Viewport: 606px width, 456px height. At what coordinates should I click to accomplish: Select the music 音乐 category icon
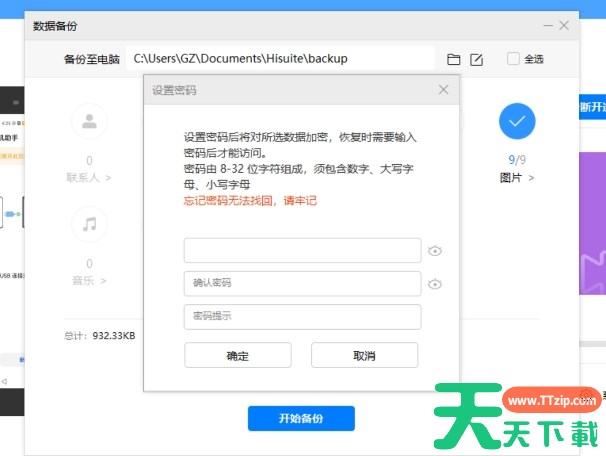click(x=89, y=225)
